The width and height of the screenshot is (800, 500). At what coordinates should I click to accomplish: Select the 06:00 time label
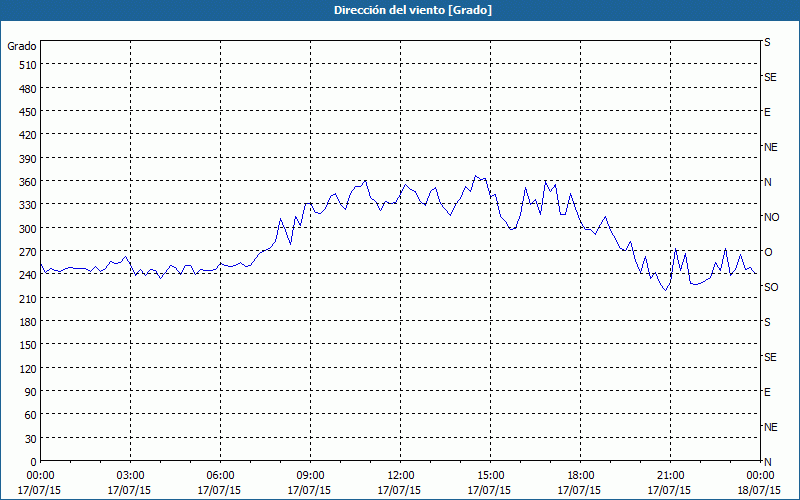pos(220,476)
